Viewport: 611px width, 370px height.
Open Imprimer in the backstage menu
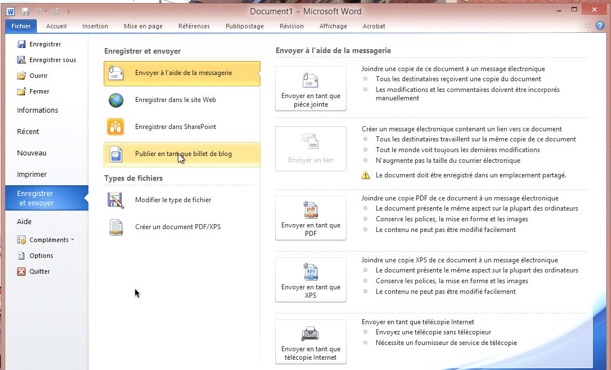32,174
